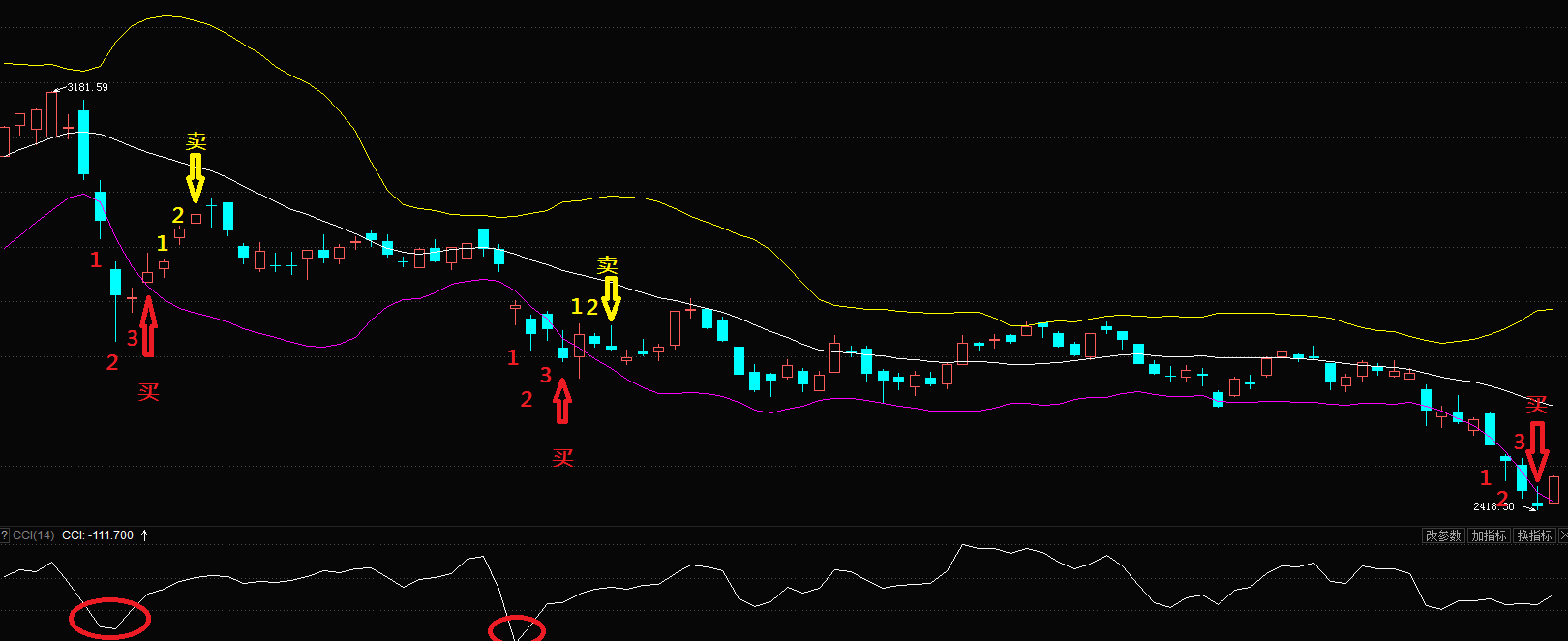Screen dimensions: 1568x641
Task: Click the CCI: -111.700 value
Action: (98, 535)
